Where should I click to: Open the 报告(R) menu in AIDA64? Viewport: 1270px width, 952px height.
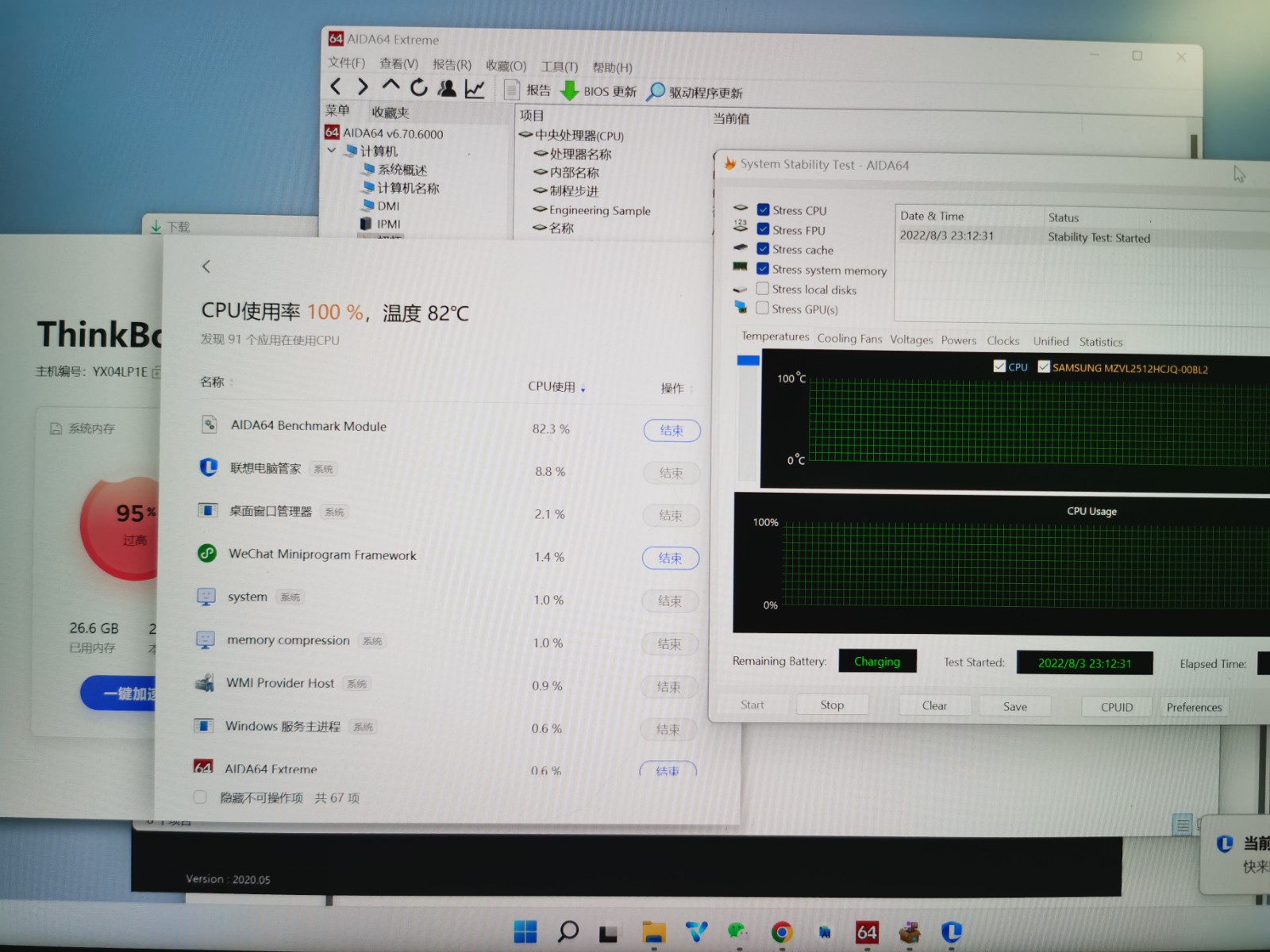pos(452,64)
